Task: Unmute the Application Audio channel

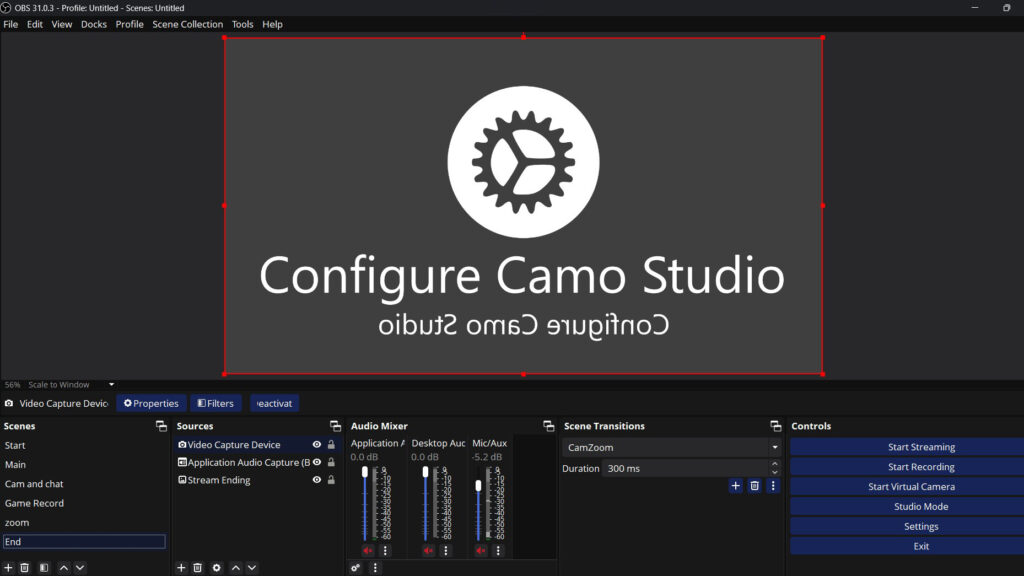Action: pyautogui.click(x=368, y=551)
